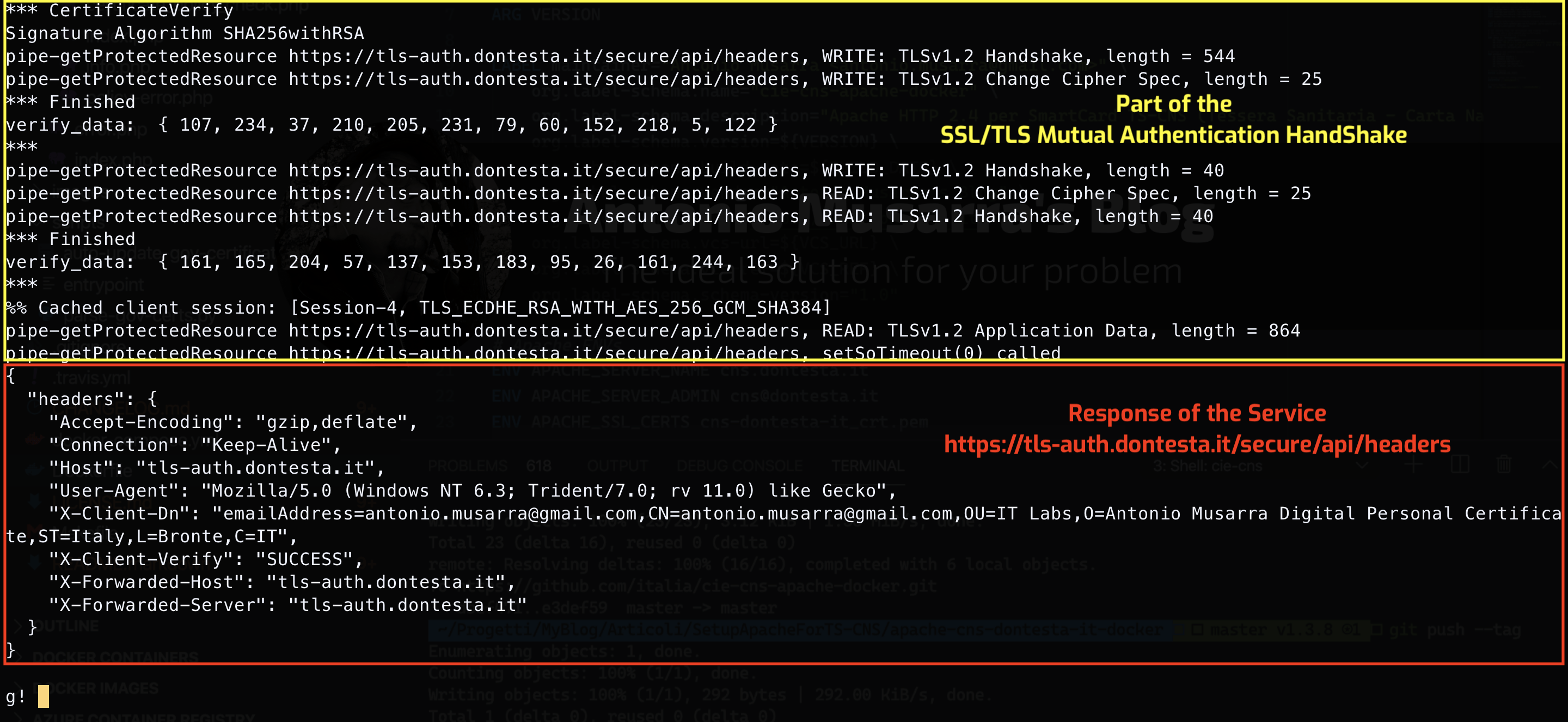
Task: Click the "User-Agent" Mozilla/5.0 line
Action: 473,491
